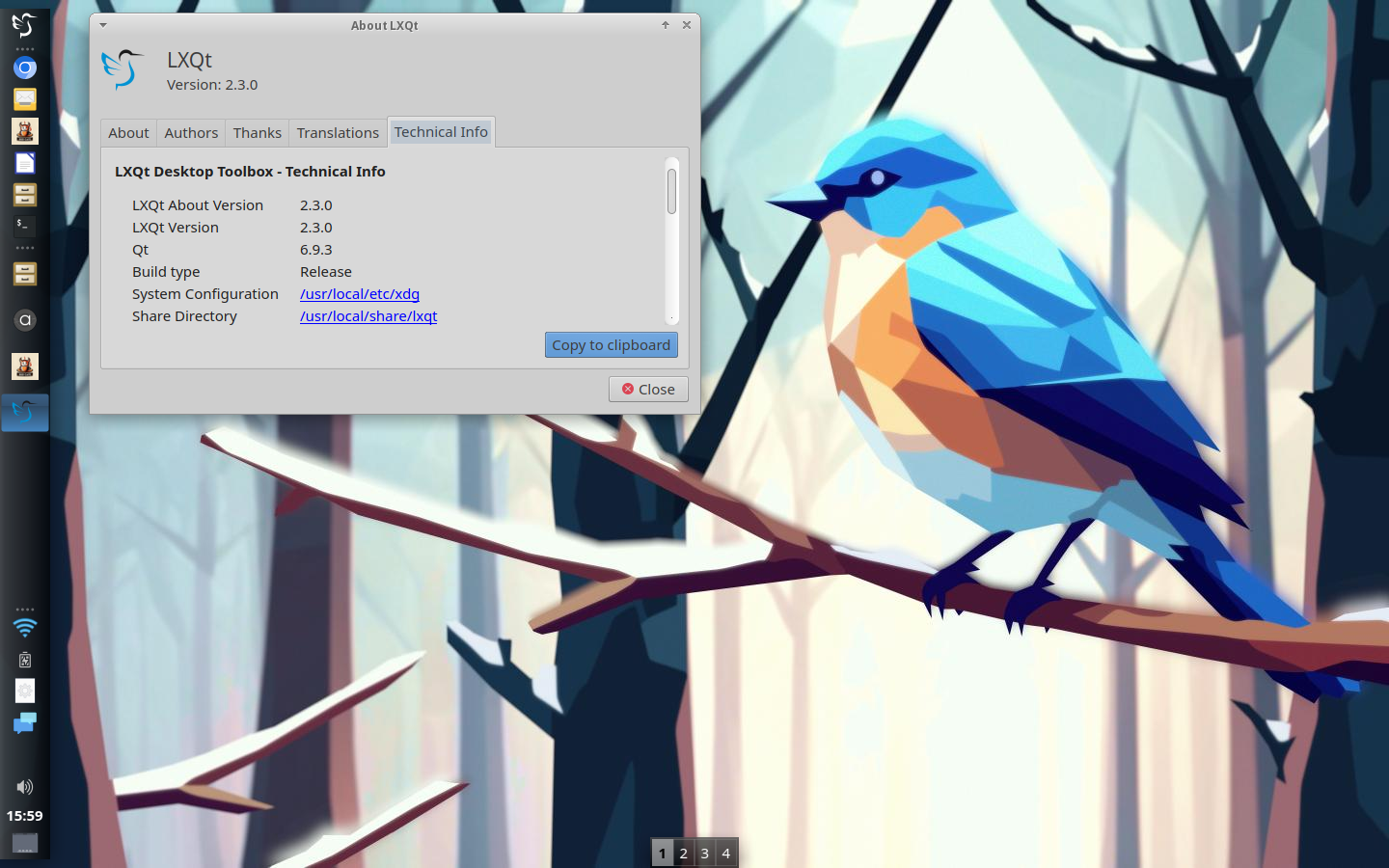The image size is (1389, 868).
Task: Open the battery power status icon
Action: pos(25,660)
